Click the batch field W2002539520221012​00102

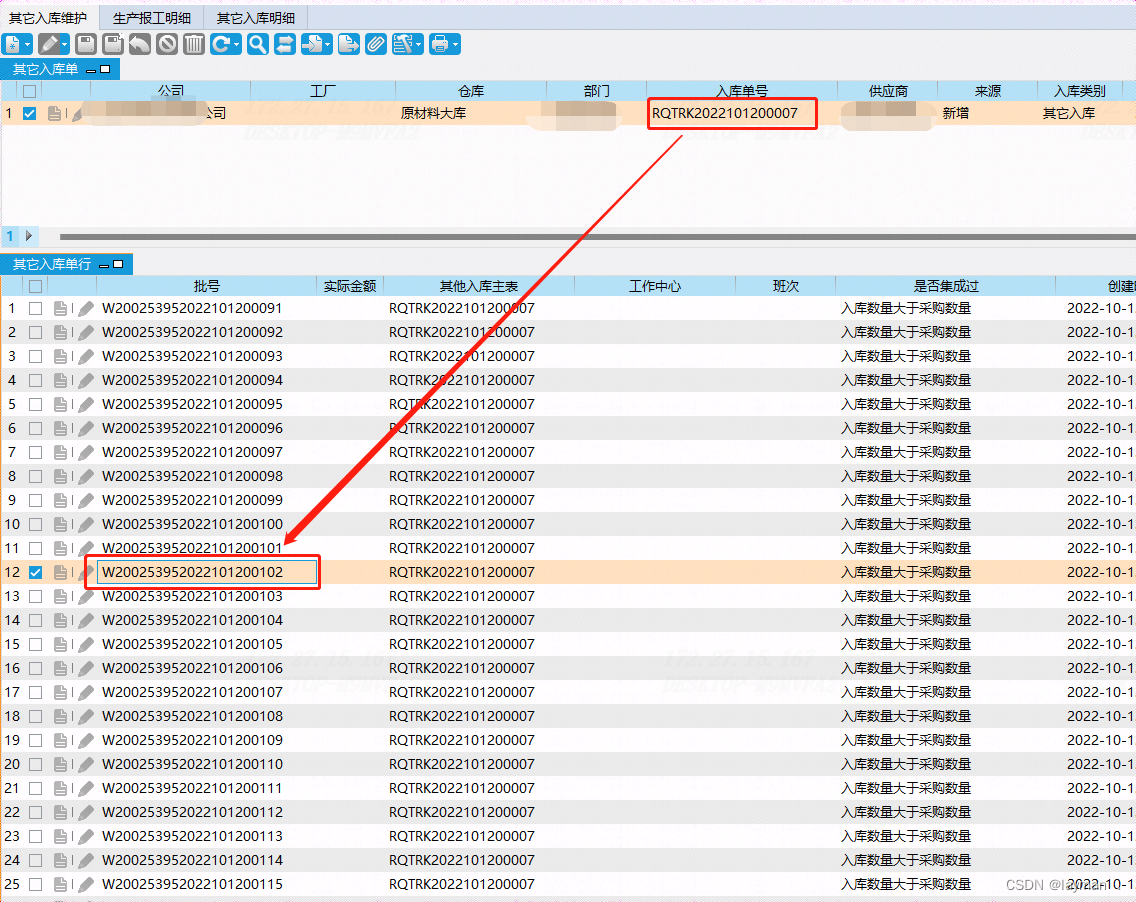click(x=207, y=572)
